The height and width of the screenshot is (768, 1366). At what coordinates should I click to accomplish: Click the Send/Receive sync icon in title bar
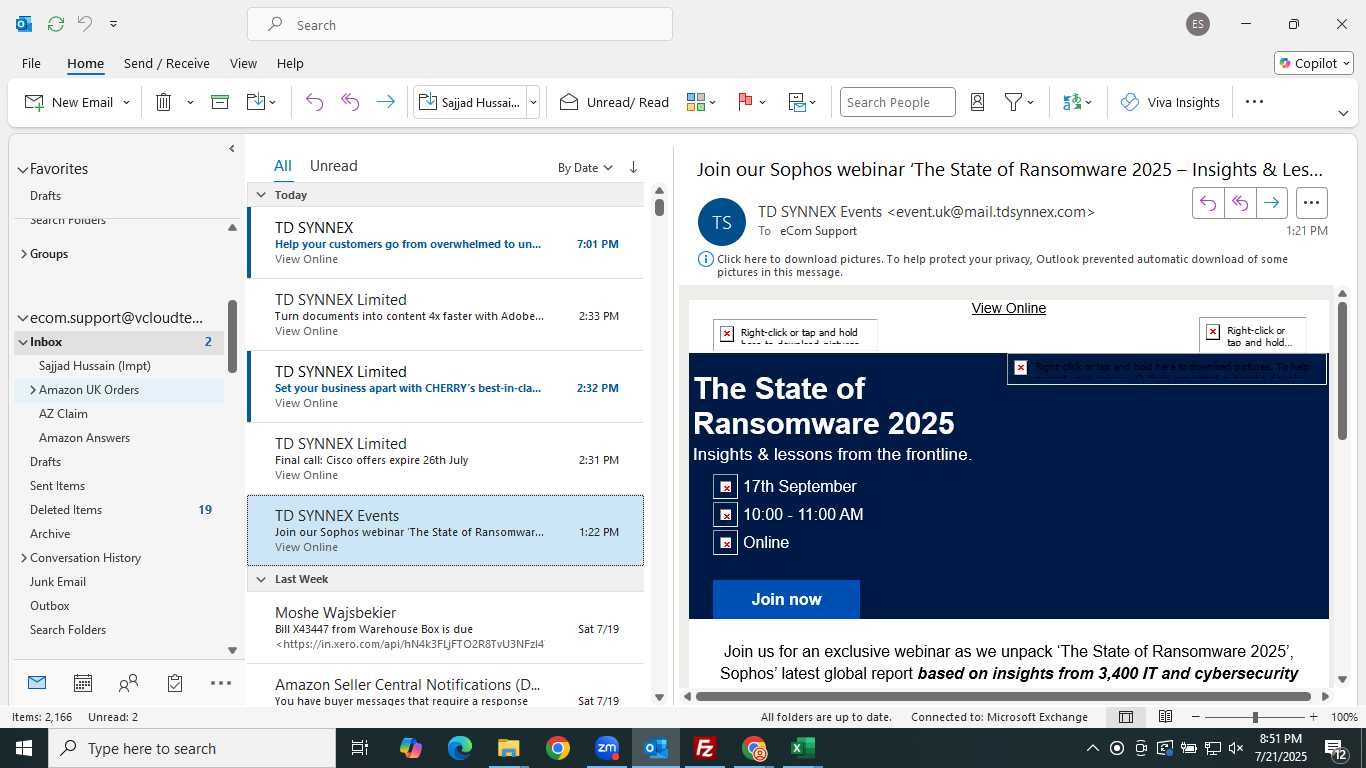click(56, 24)
